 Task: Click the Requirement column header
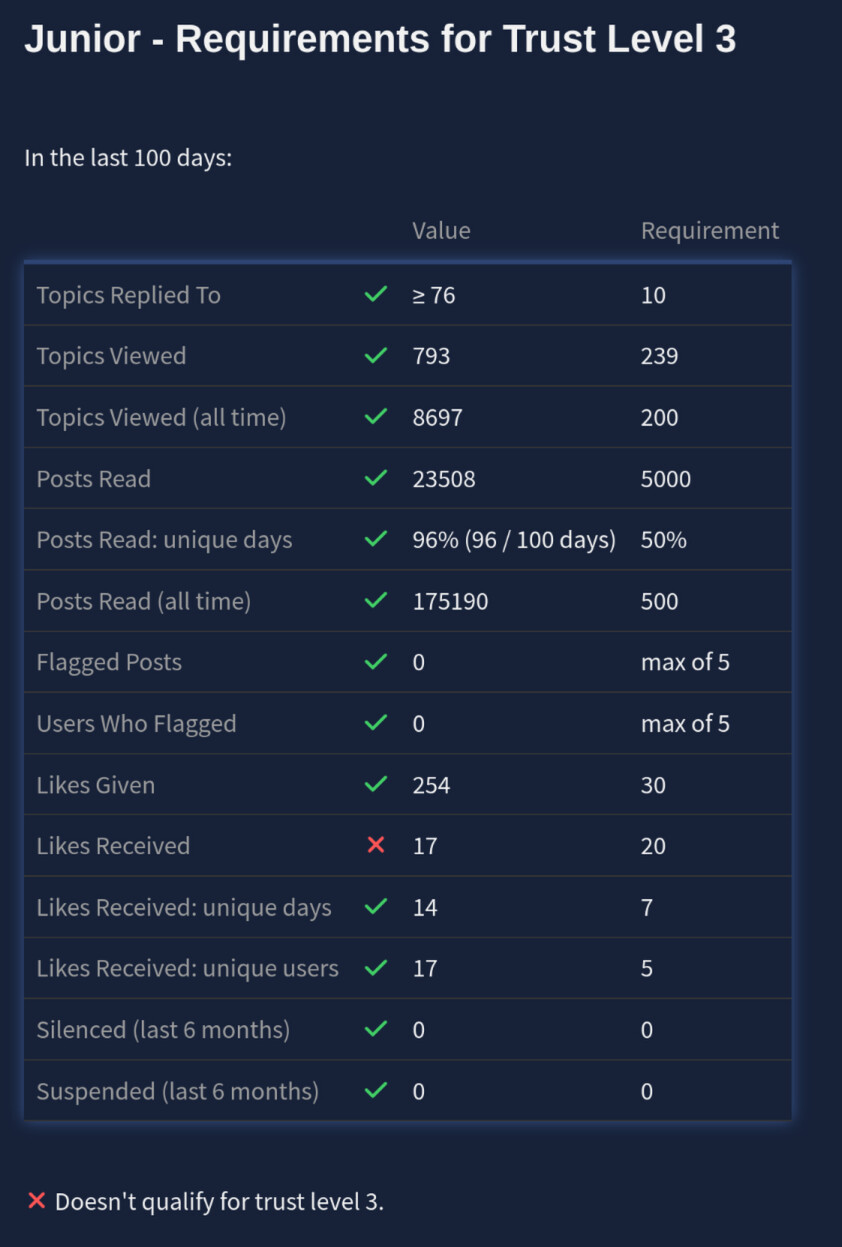point(709,231)
